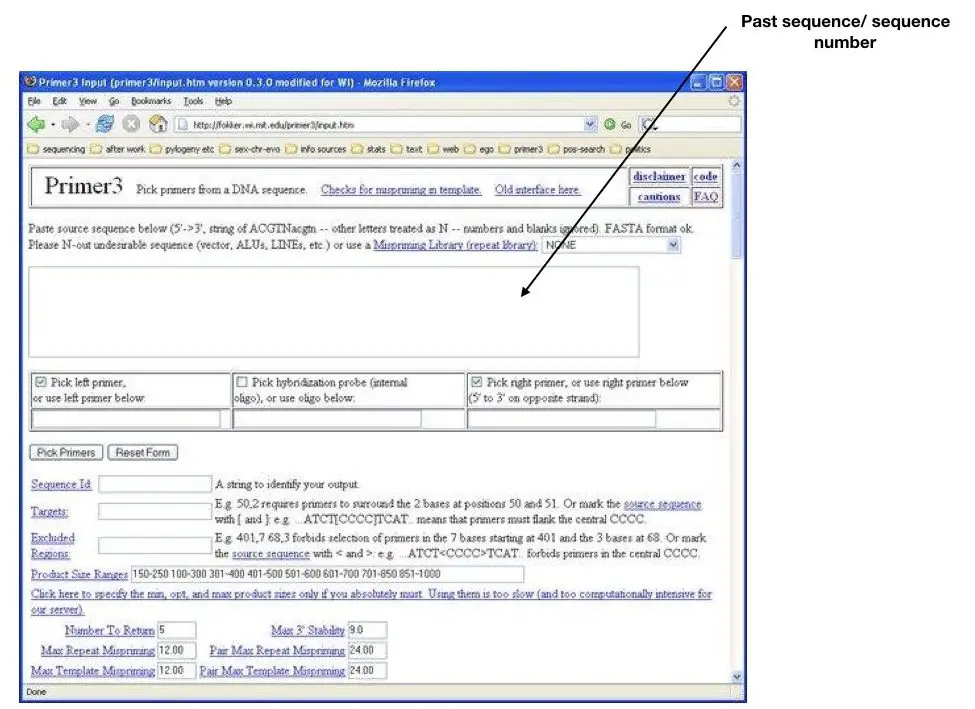Enable Pick hybridization probe checkbox
975x709 pixels.
[x=242, y=382]
